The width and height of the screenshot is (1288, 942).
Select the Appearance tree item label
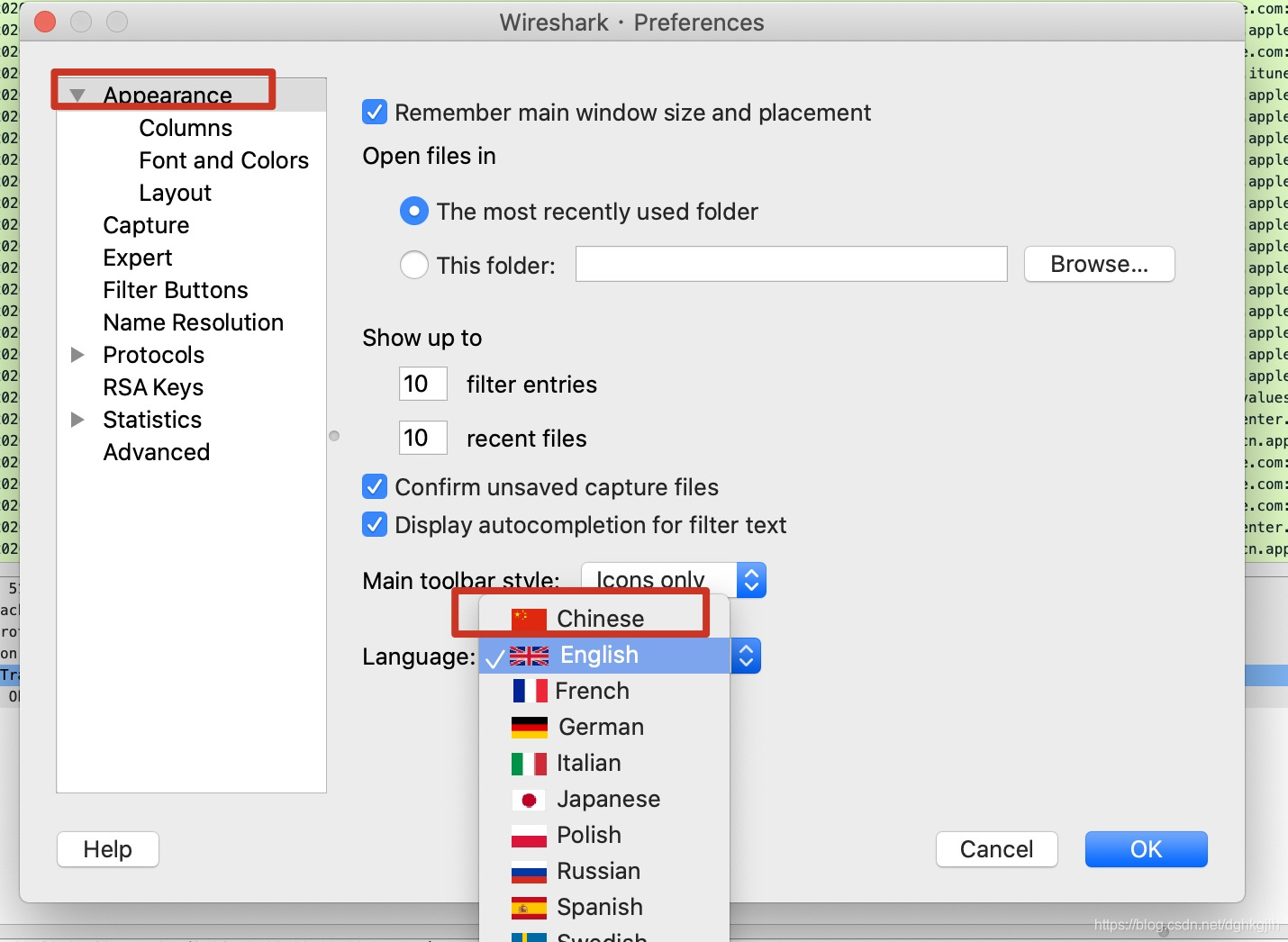[x=168, y=95]
